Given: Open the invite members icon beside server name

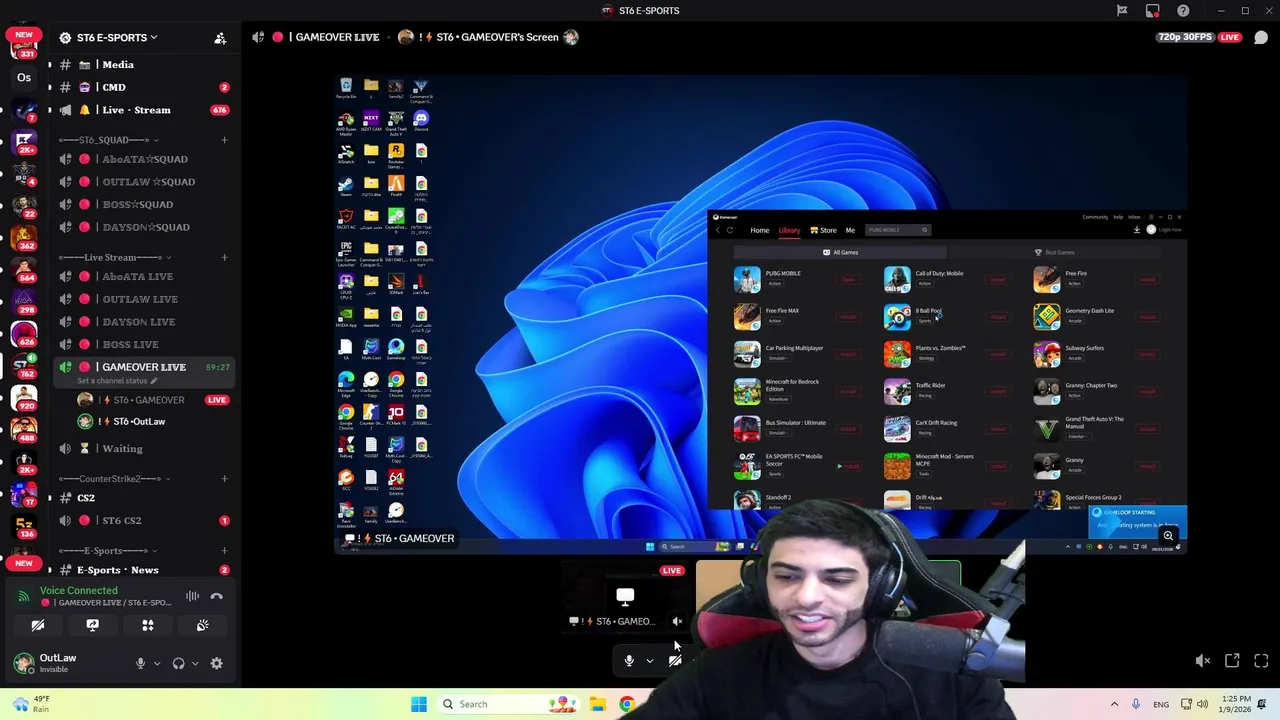Looking at the screenshot, I should click(220, 38).
